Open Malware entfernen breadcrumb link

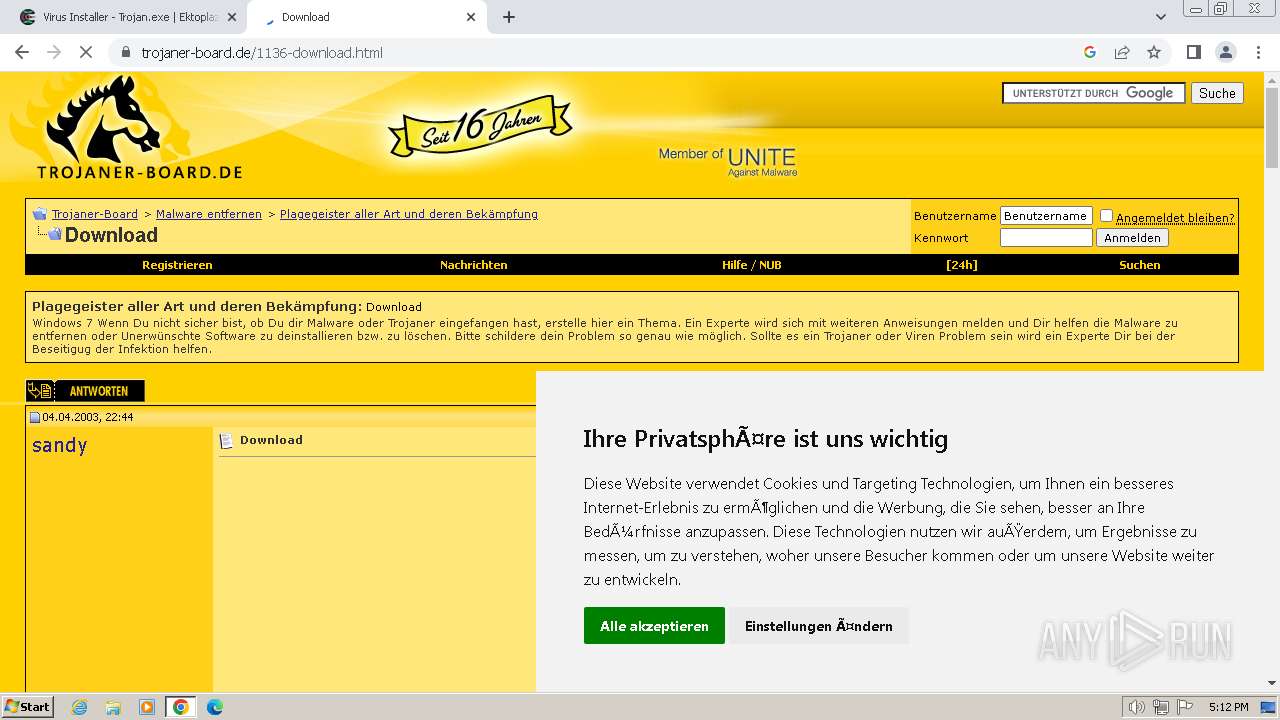pyautogui.click(x=209, y=214)
